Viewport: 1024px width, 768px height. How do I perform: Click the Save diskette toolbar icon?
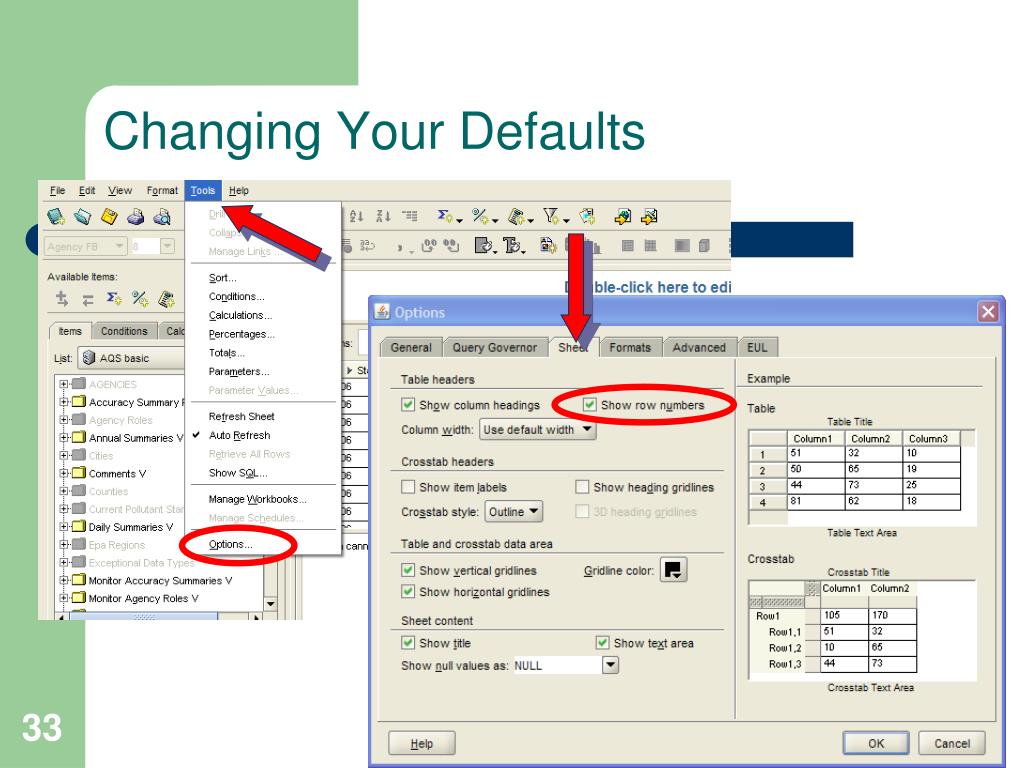(x=109, y=216)
